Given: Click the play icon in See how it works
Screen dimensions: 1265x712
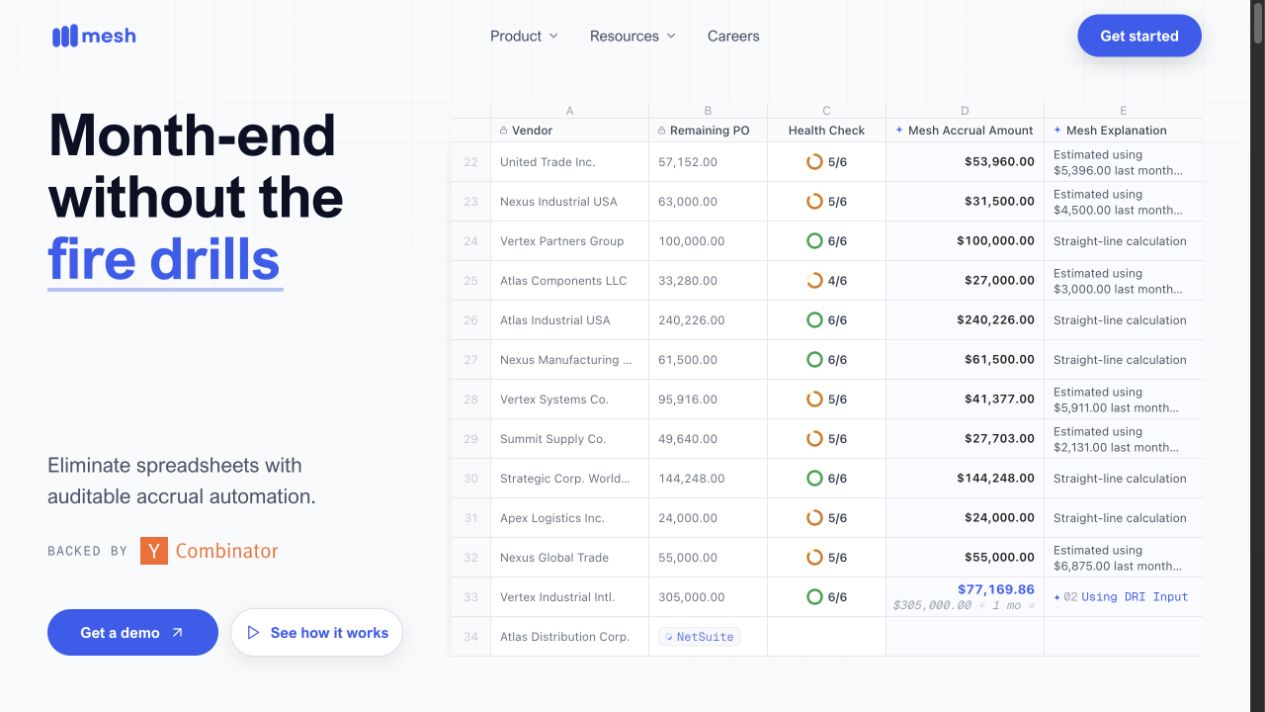Looking at the screenshot, I should (253, 632).
